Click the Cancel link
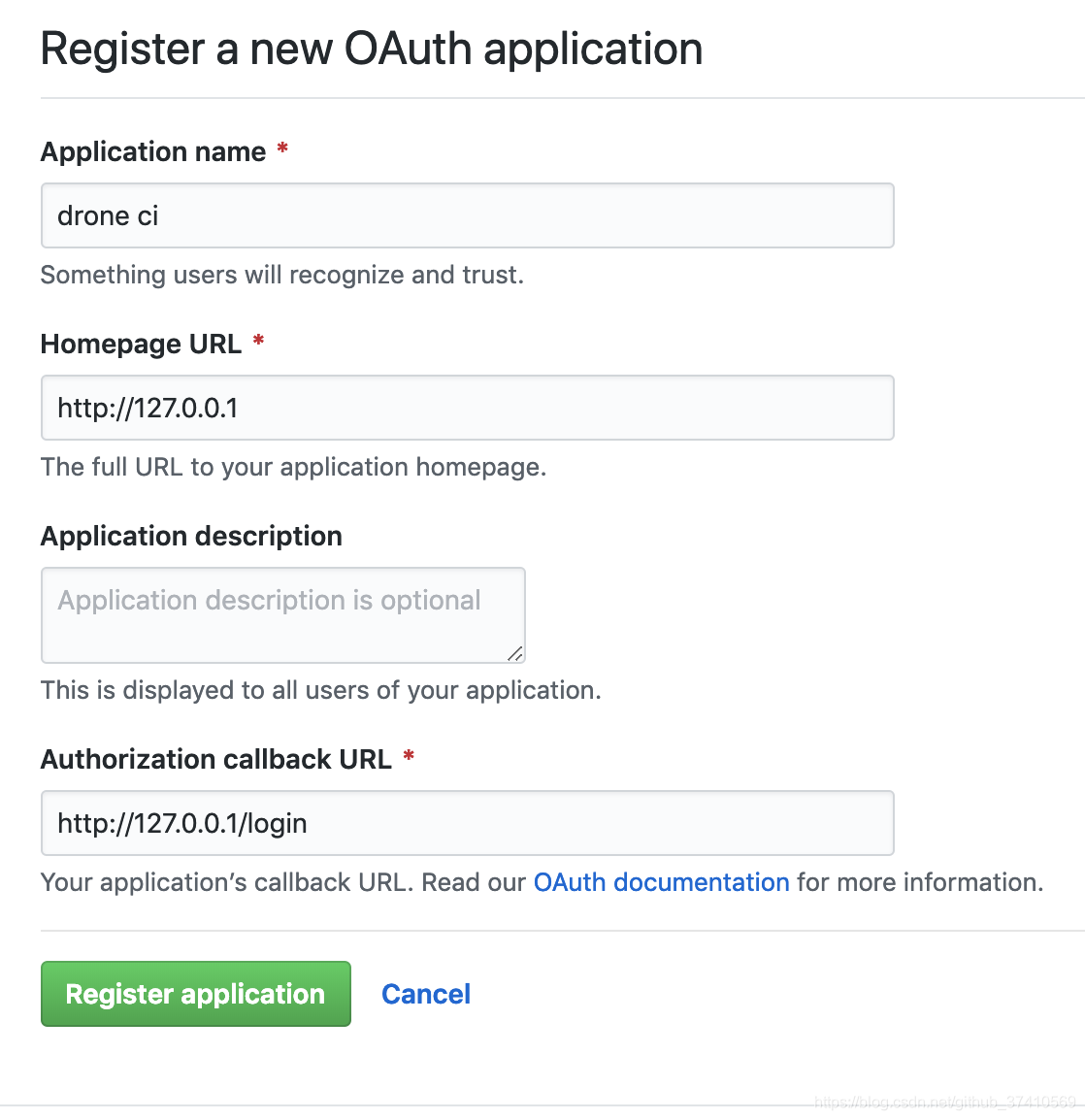The image size is (1085, 1120). pos(426,994)
